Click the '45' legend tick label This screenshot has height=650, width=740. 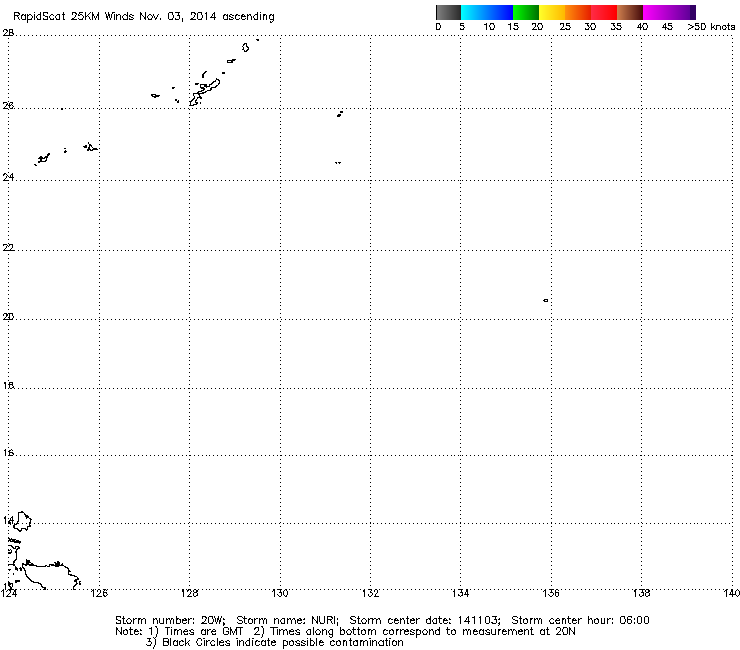(x=667, y=27)
